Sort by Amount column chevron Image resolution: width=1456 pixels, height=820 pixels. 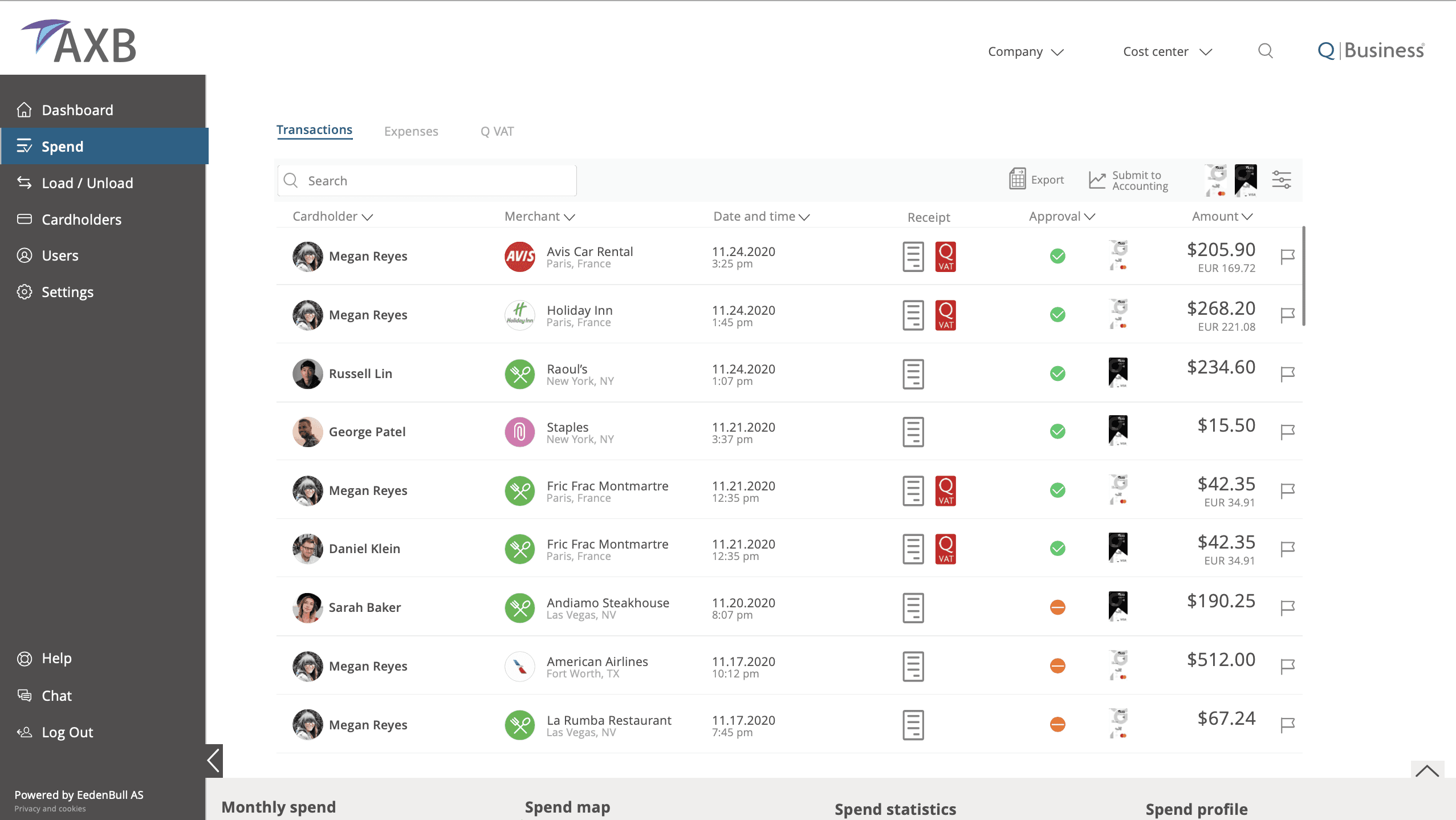pos(1247,217)
